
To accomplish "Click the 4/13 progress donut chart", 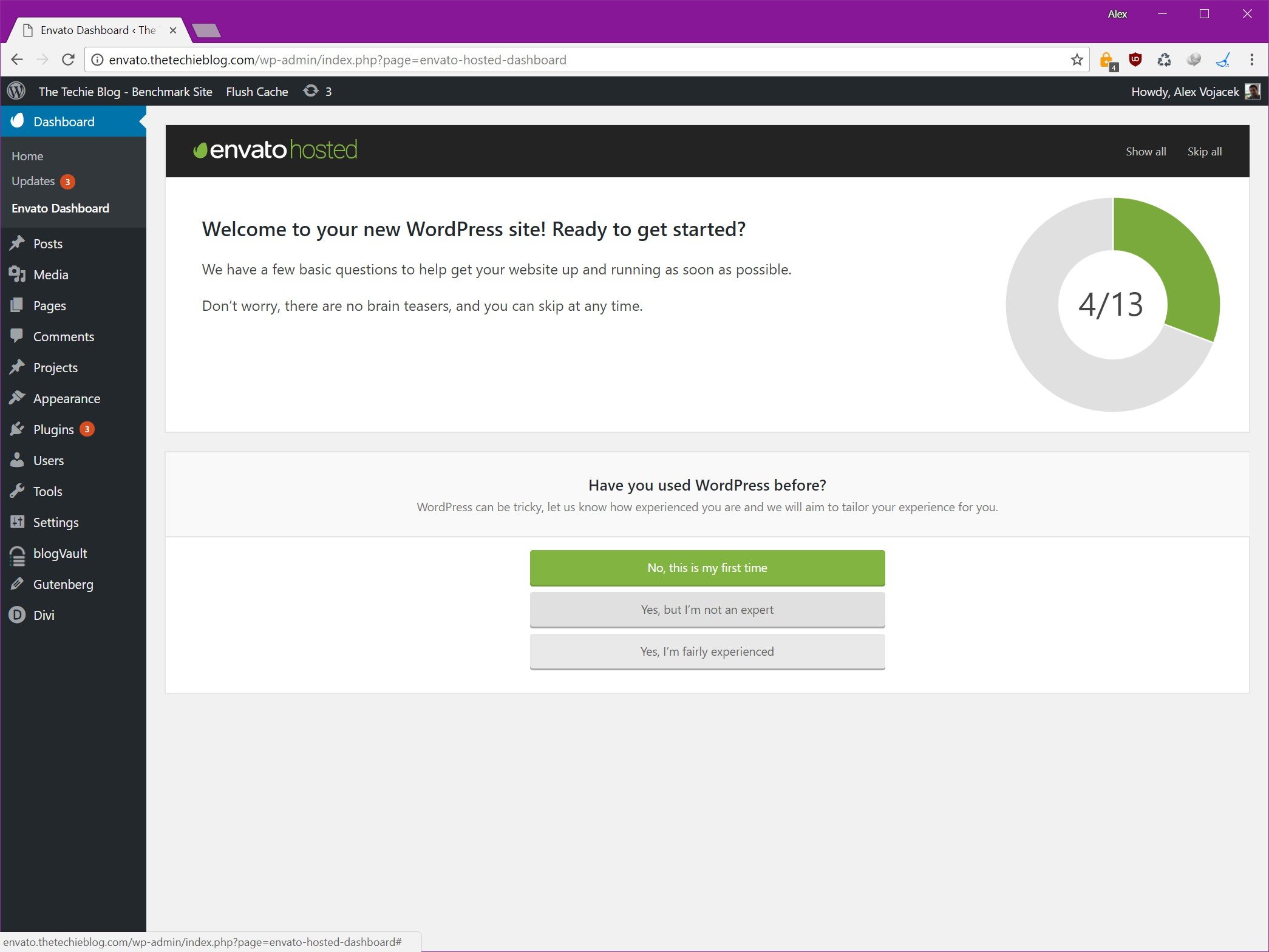I will pyautogui.click(x=1112, y=304).
